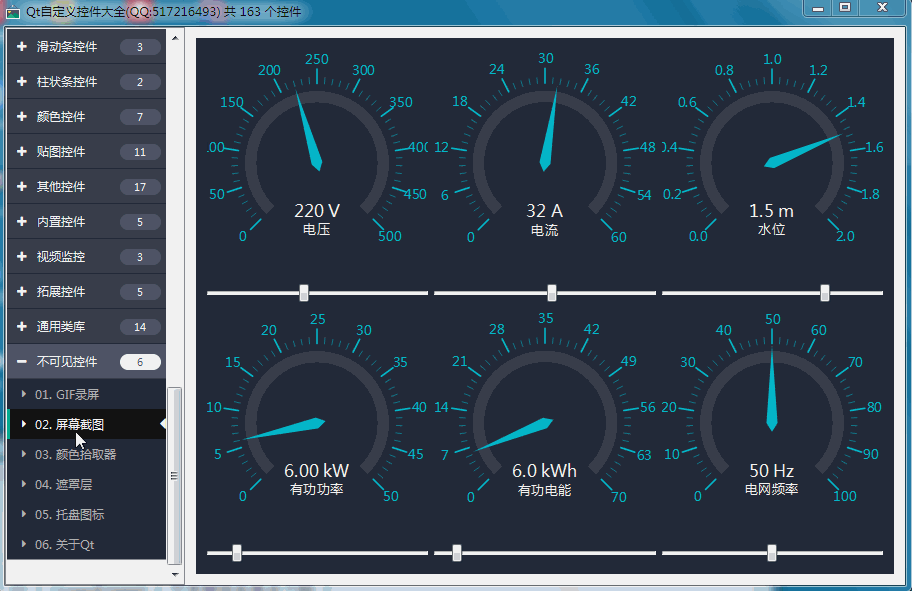This screenshot has width=912, height=591.
Task: Open 06. 关于Qt entry
Action: (x=65, y=544)
